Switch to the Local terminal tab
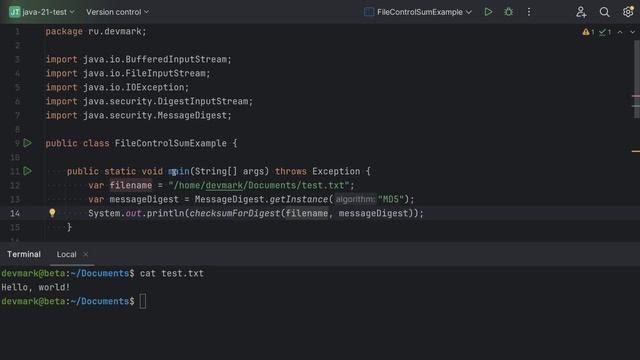This screenshot has width=640, height=360. pyautogui.click(x=67, y=254)
